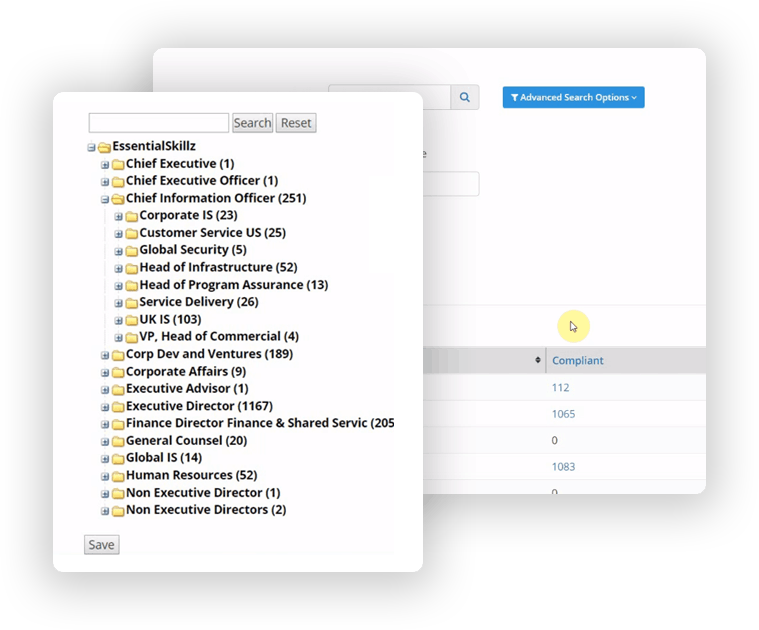This screenshot has width=759, height=630.
Task: Open the compliant count 1065 link
Action: [x=563, y=414]
